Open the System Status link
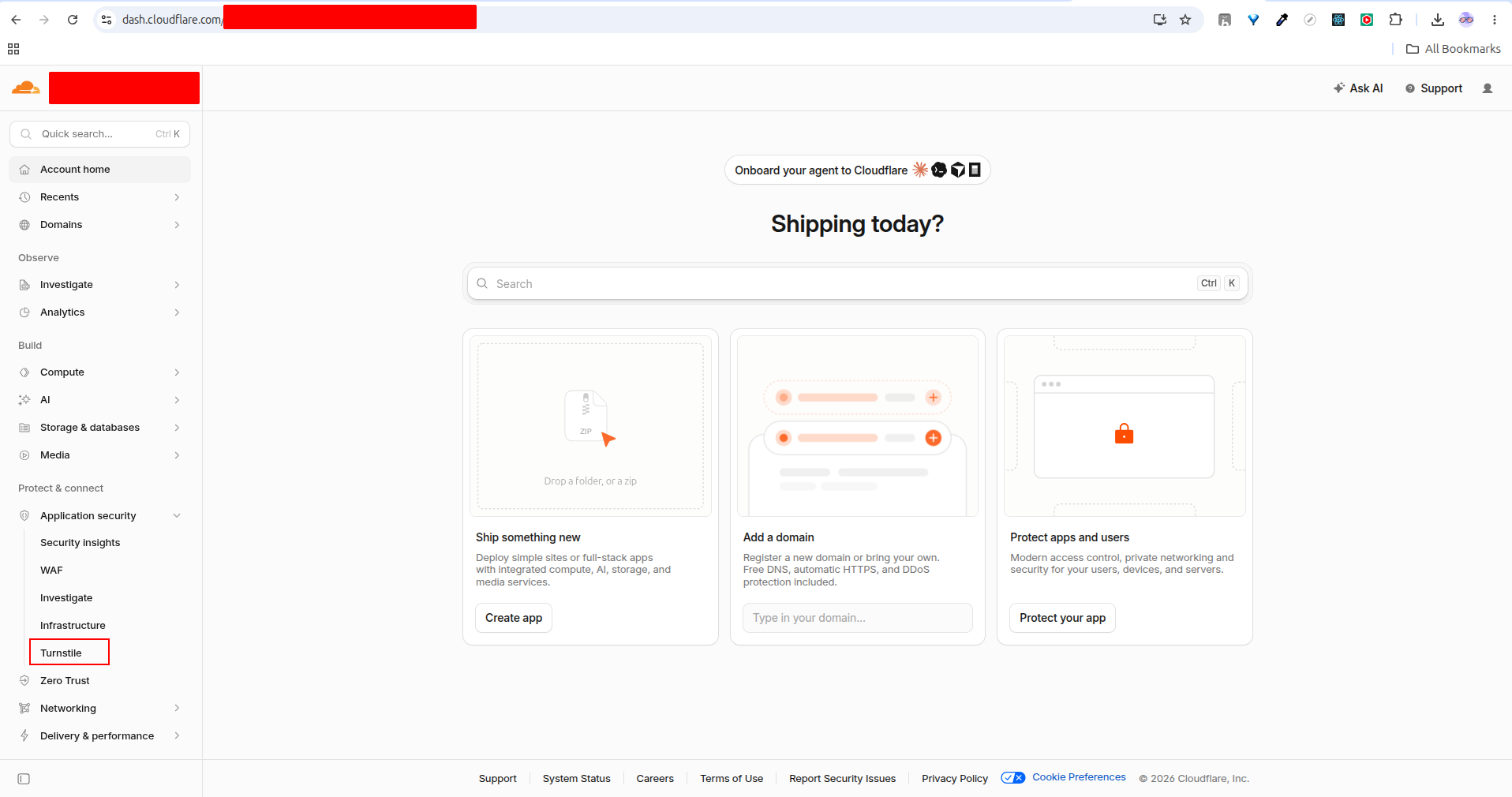The image size is (1512, 797). point(577,779)
